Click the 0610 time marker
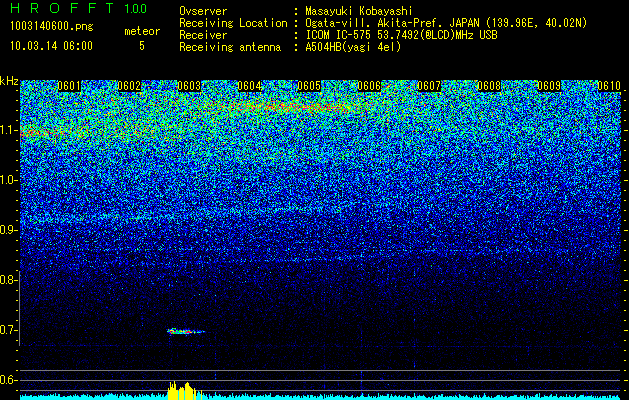This screenshot has width=629, height=400. (609, 86)
